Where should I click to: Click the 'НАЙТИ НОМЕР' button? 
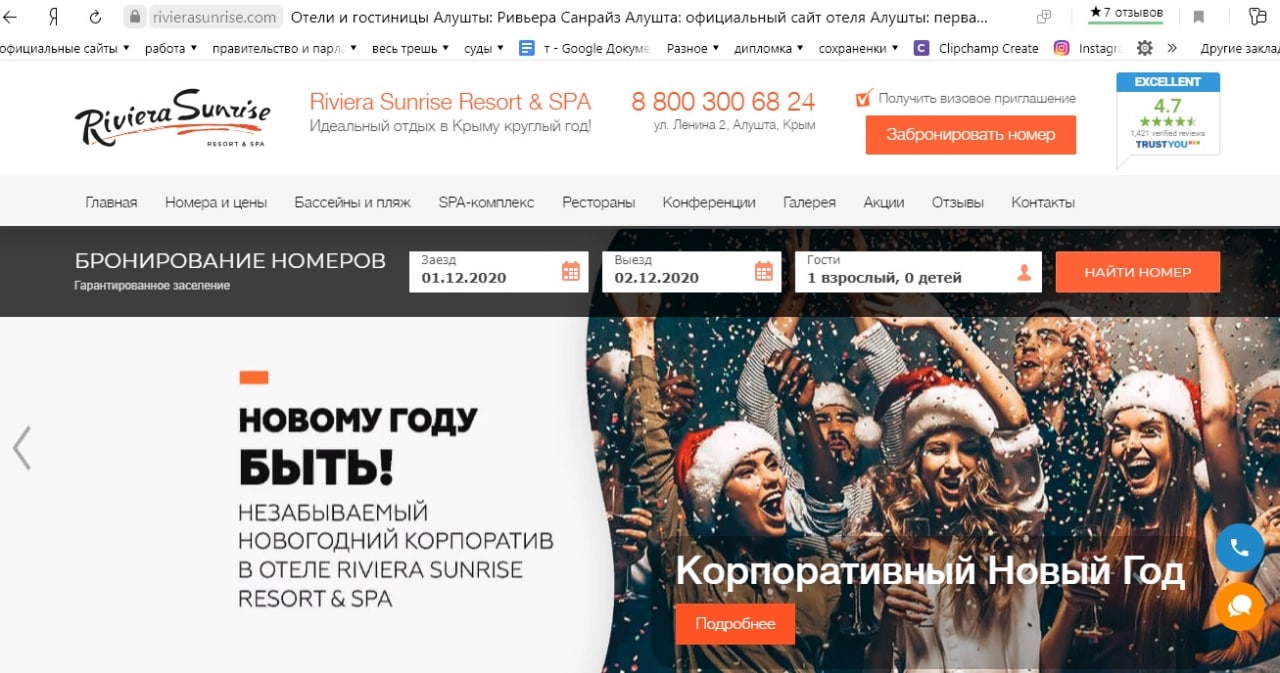coord(1138,272)
